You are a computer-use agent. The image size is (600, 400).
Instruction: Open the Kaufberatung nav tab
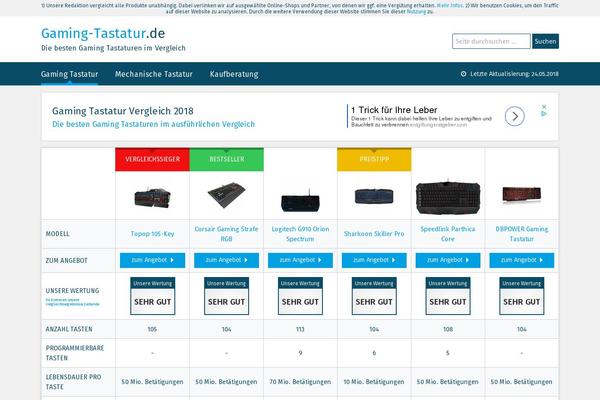(234, 74)
